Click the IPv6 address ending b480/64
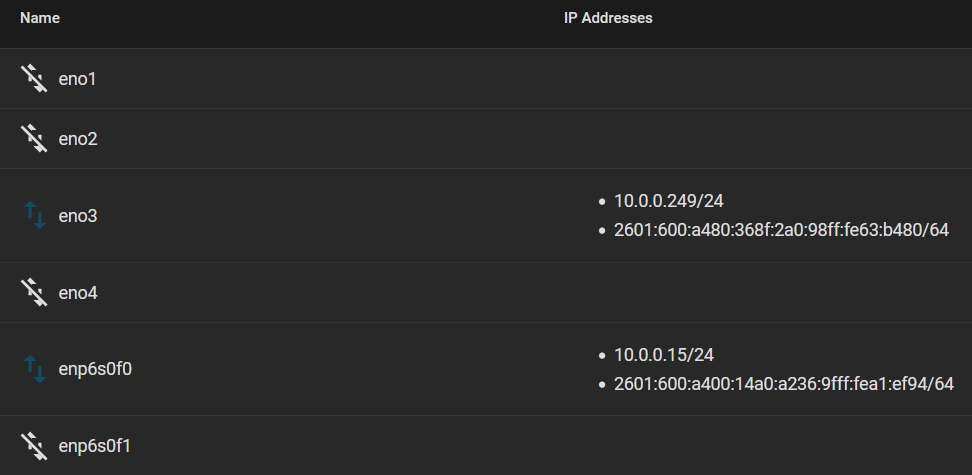This screenshot has height=475, width=972. pos(782,230)
